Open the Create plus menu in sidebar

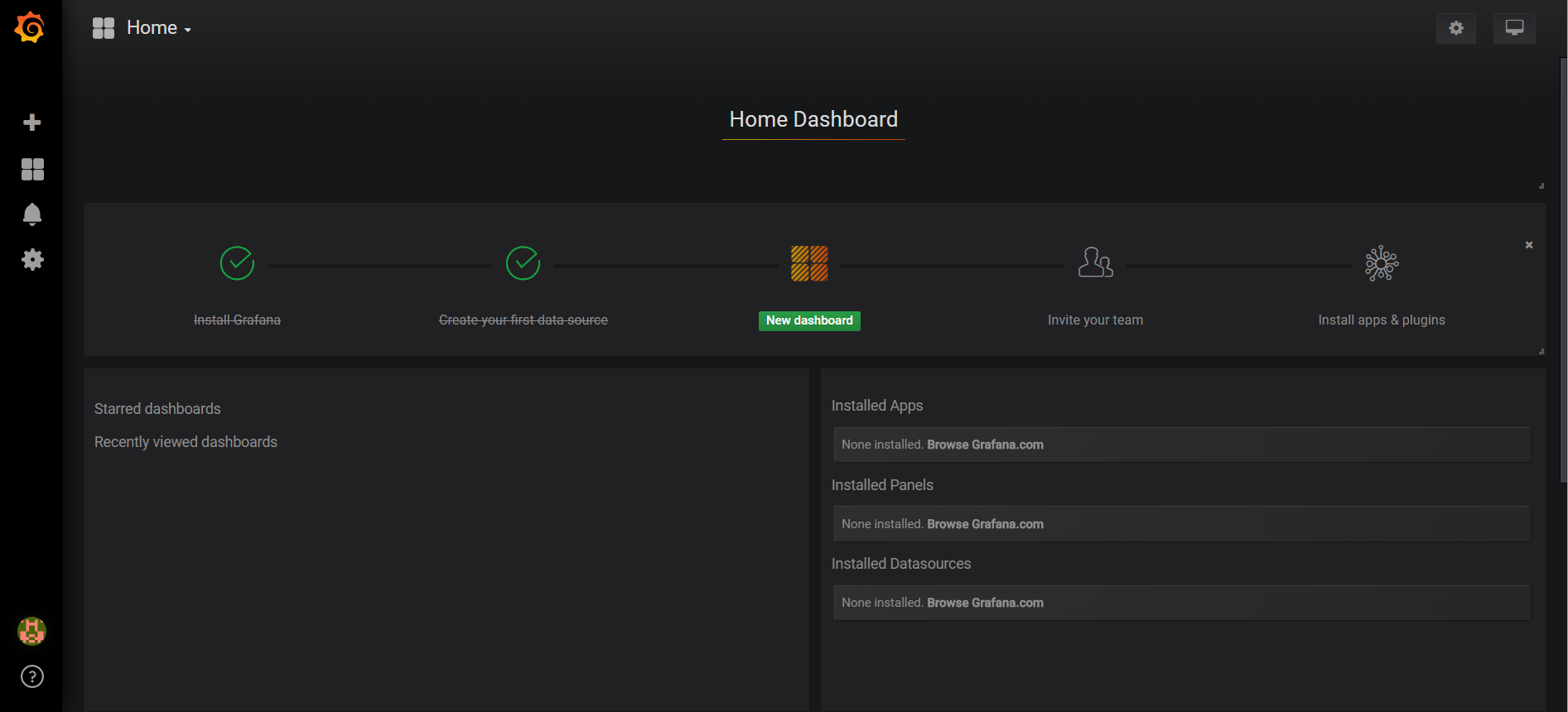32,123
